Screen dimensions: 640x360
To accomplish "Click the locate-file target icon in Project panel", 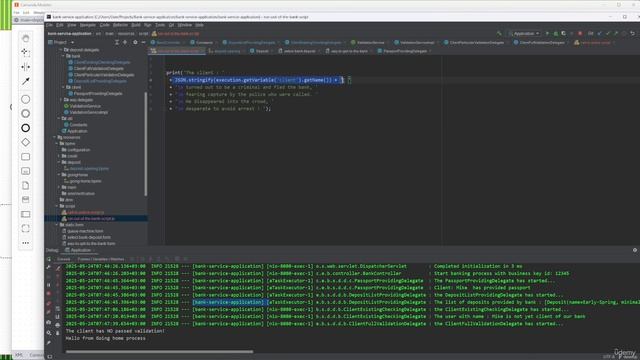I will pyautogui.click(x=125, y=42).
